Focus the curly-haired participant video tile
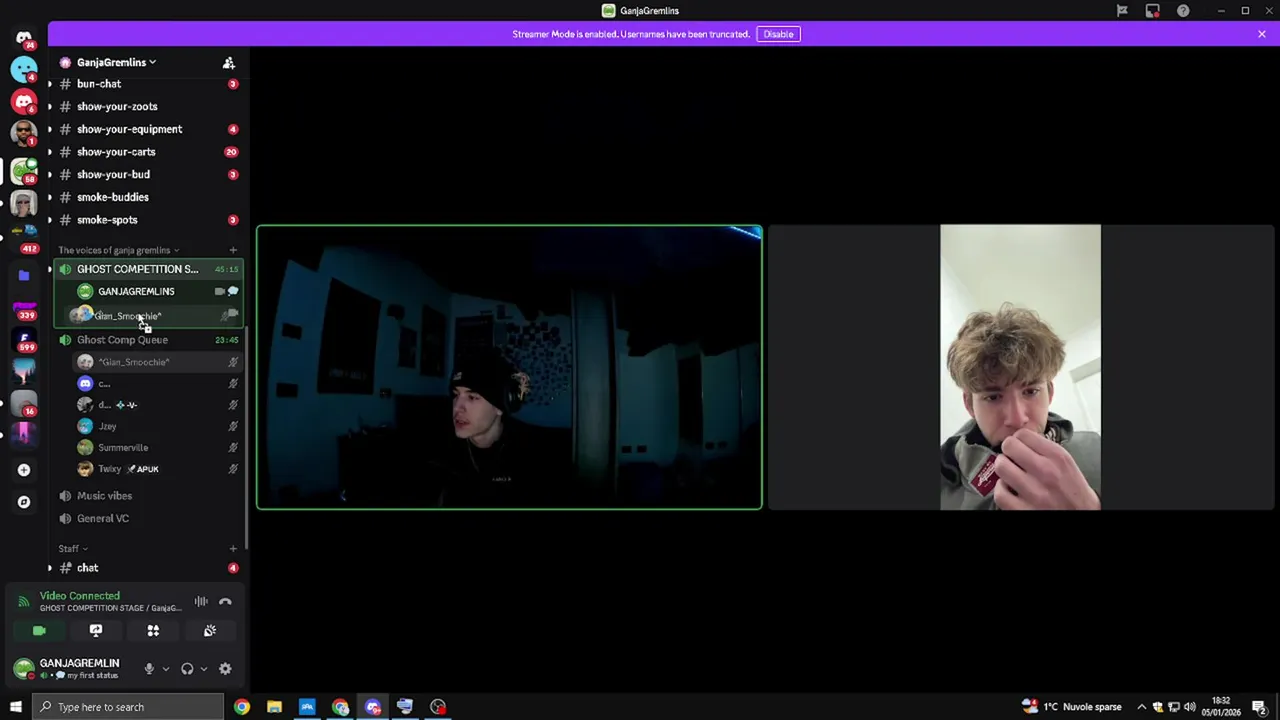1280x720 pixels. 1020,368
